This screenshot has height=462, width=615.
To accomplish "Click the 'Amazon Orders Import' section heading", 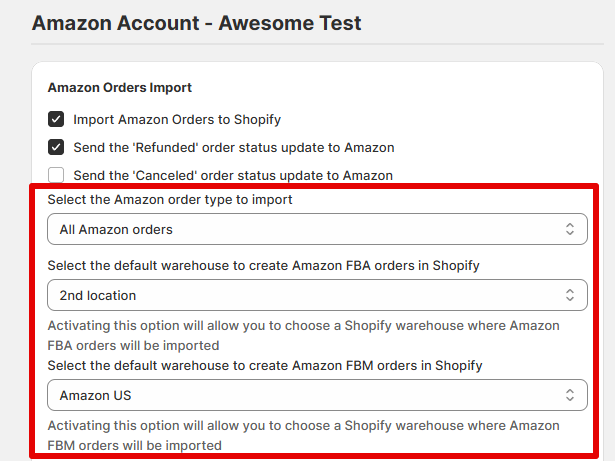I will (119, 88).
